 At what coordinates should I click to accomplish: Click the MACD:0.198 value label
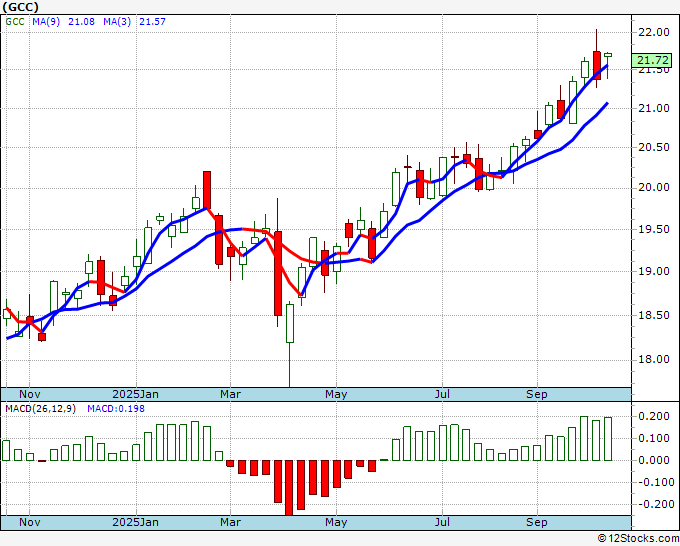click(x=116, y=409)
